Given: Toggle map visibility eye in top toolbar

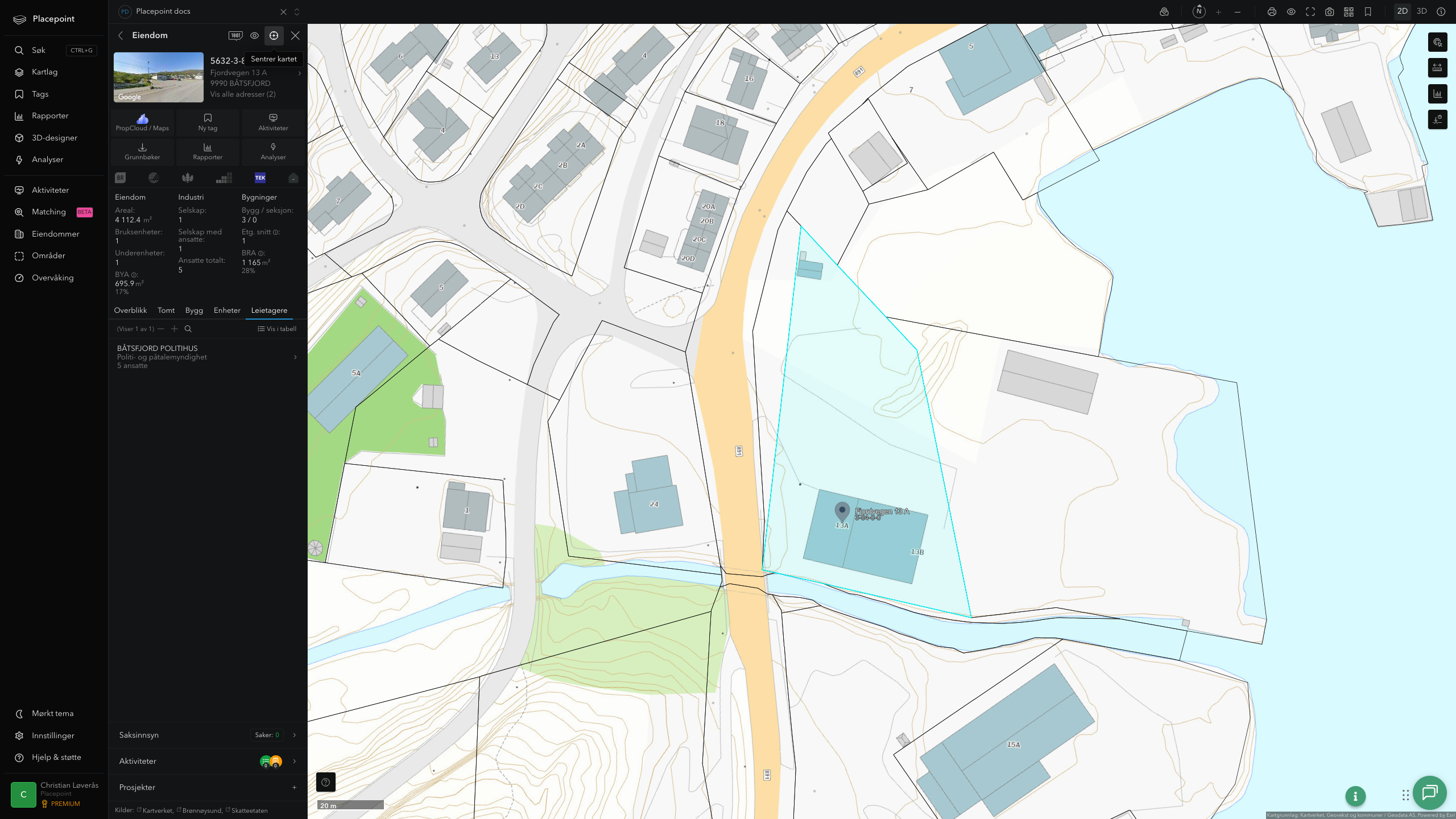Looking at the screenshot, I should point(1291,12).
